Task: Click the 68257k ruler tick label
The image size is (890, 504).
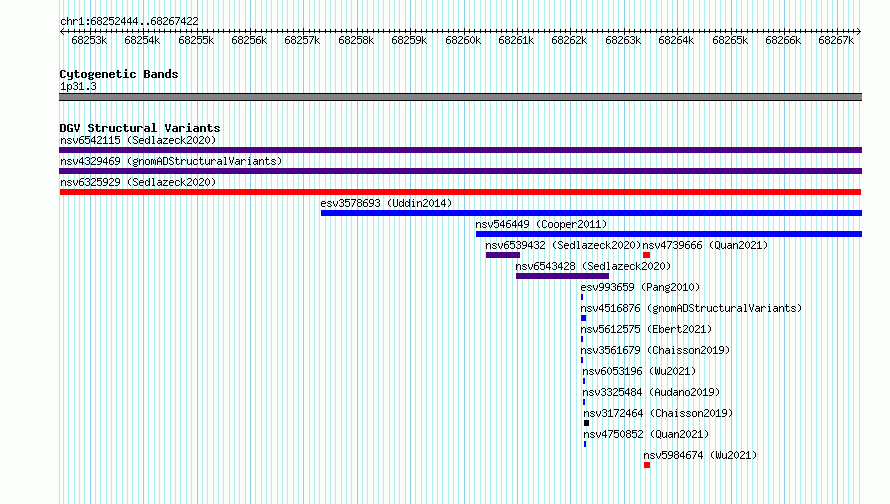Action: point(302,41)
